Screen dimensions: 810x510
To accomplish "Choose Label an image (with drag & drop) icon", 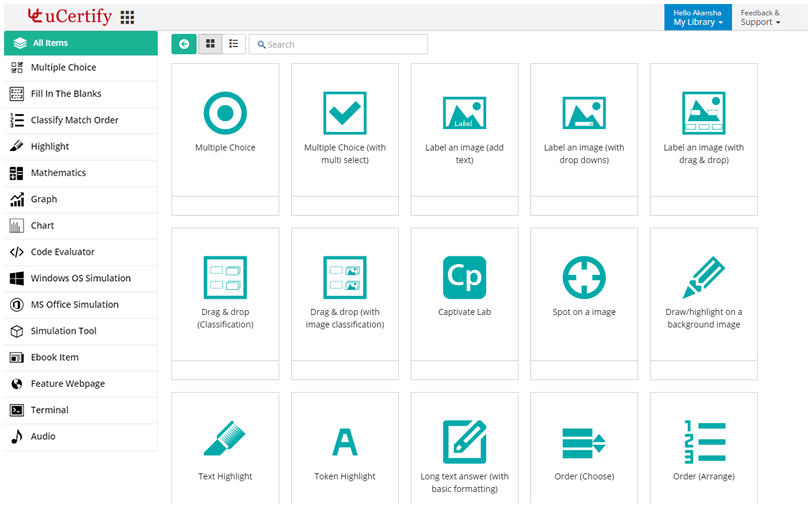I will 704,113.
